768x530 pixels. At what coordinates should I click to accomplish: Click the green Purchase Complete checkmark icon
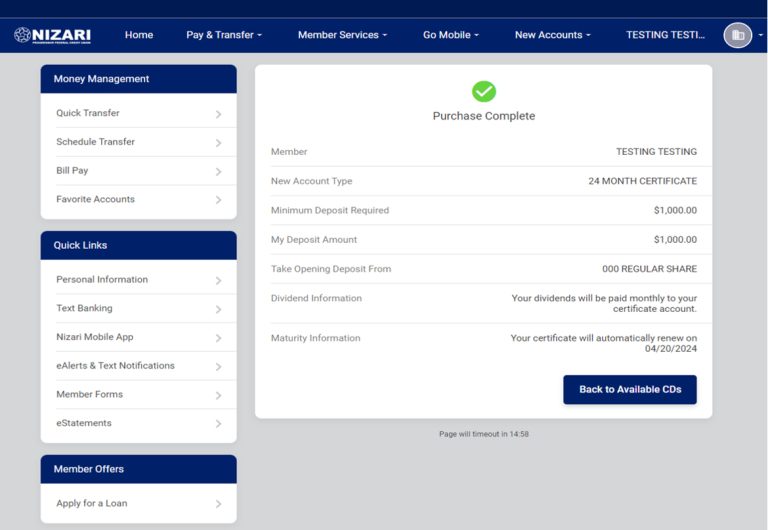[484, 91]
